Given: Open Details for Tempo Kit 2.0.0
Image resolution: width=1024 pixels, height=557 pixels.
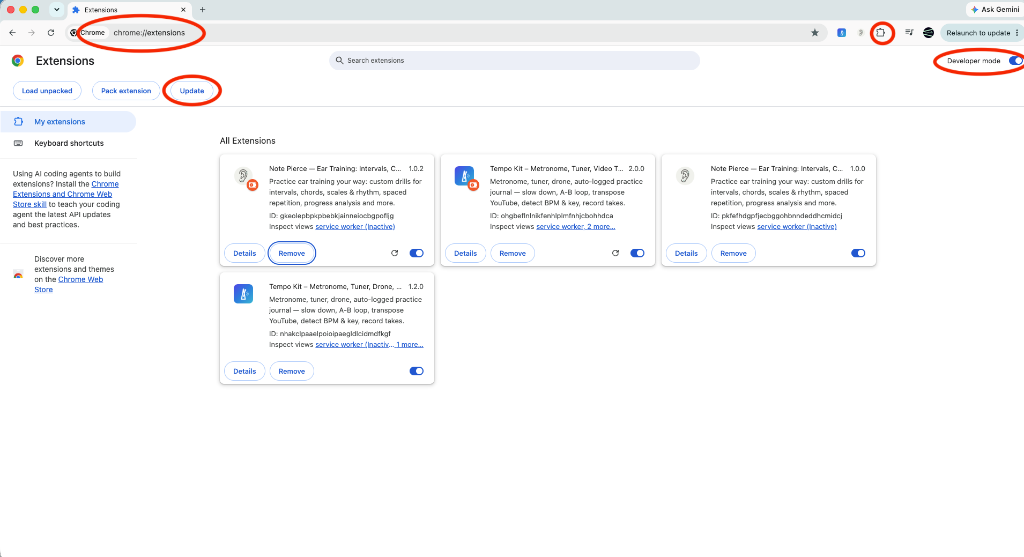Looking at the screenshot, I should [466, 253].
